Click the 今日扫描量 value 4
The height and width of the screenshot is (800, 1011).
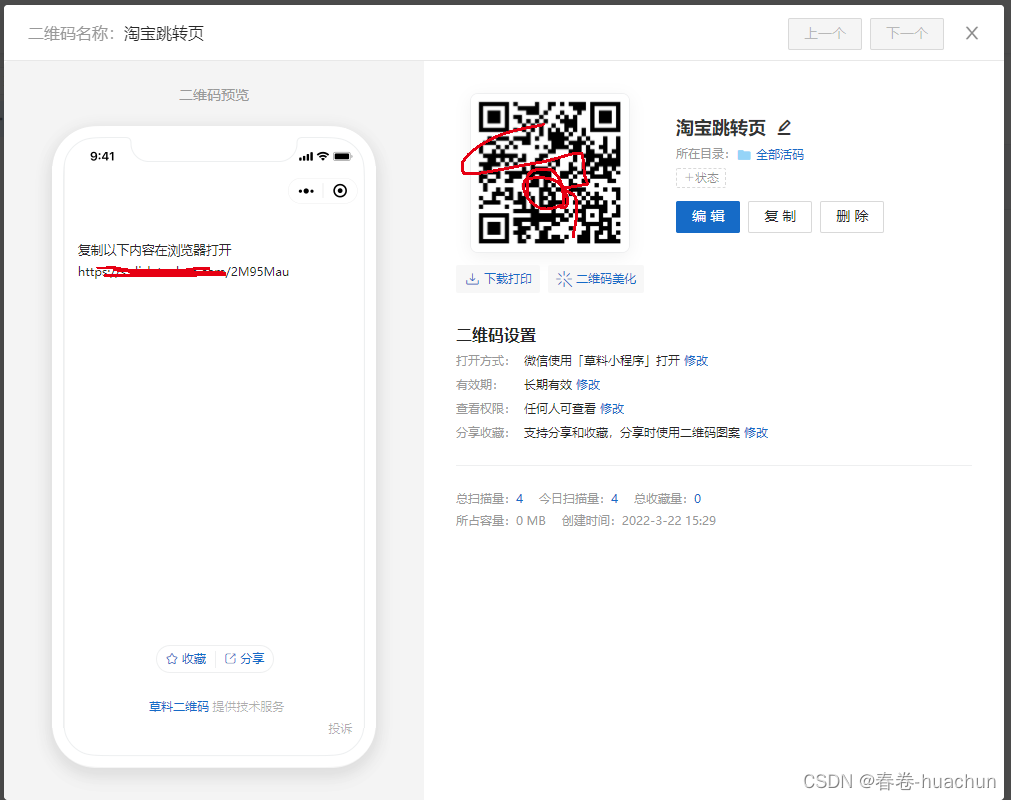(x=614, y=498)
